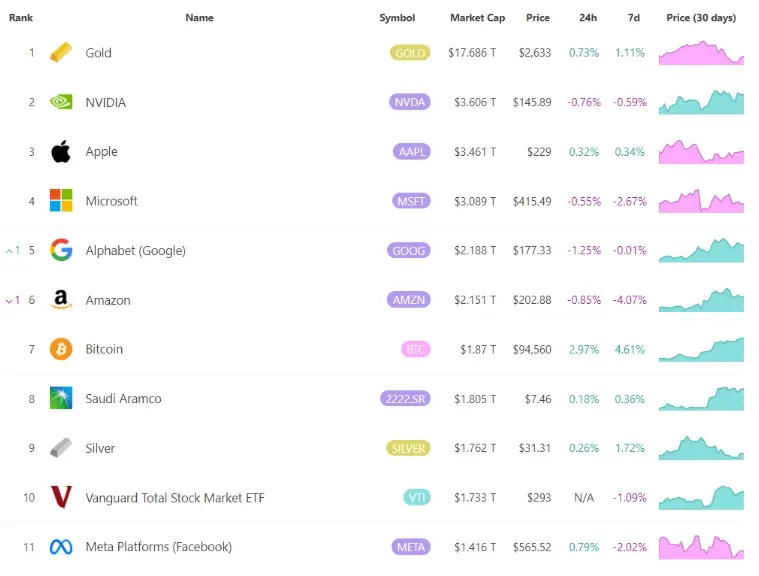
Task: Click Bitcoin's 30-day price chart
Action: coord(701,349)
